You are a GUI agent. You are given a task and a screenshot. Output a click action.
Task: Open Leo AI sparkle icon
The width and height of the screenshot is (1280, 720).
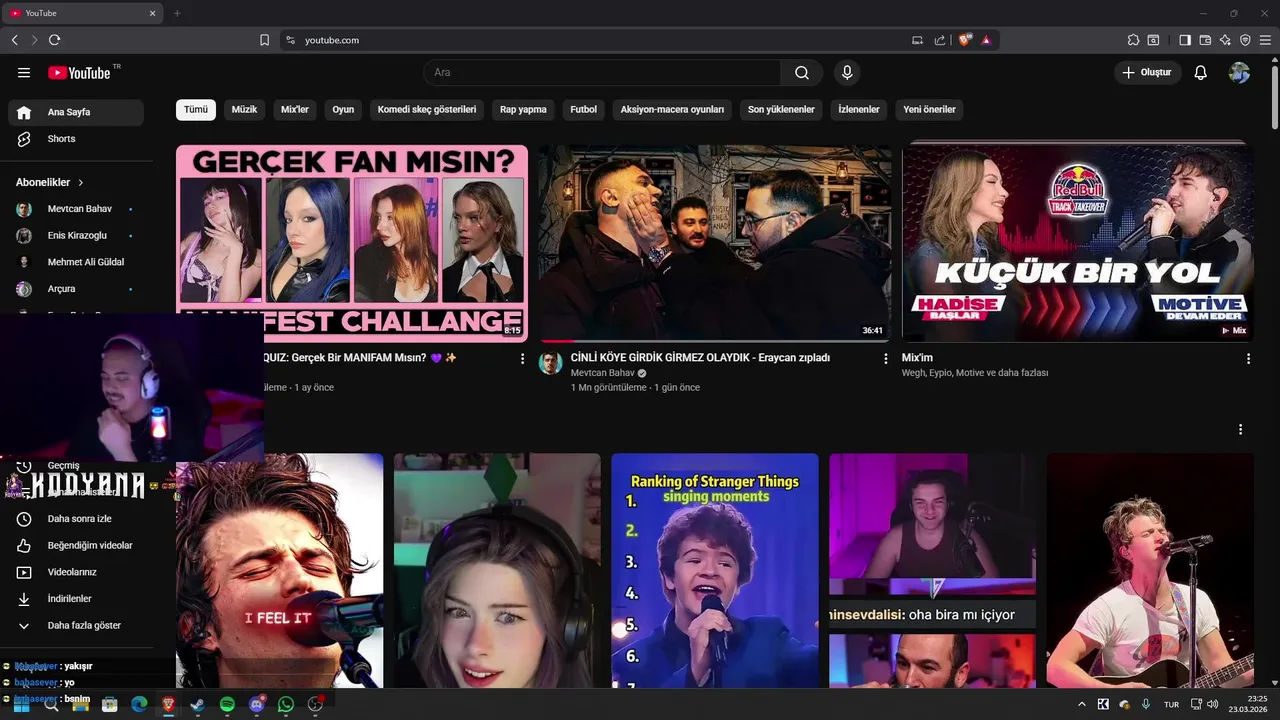tap(1225, 40)
